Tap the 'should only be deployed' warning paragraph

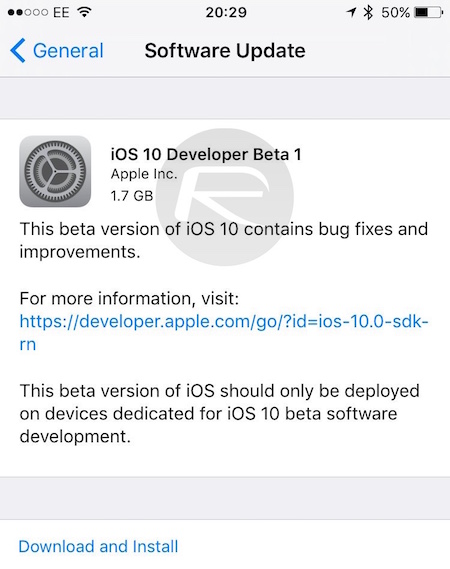(220, 413)
